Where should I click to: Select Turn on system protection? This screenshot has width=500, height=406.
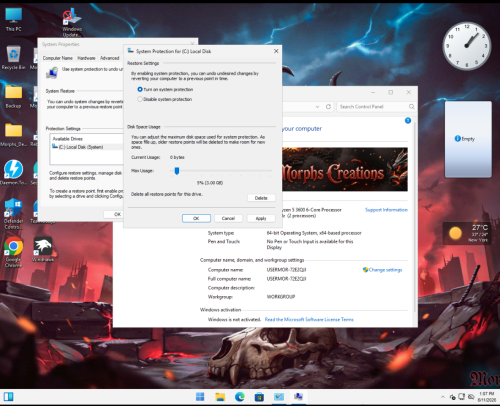pyautogui.click(x=165, y=89)
